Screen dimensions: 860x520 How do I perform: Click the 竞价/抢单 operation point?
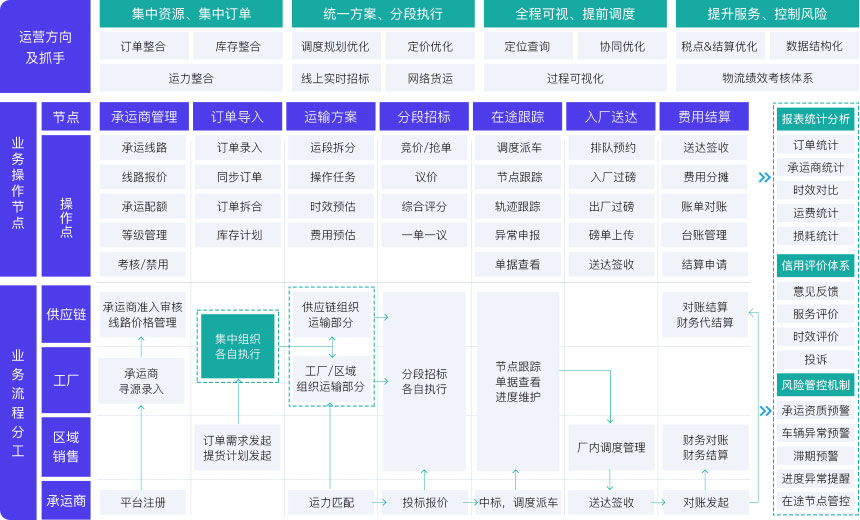point(425,148)
